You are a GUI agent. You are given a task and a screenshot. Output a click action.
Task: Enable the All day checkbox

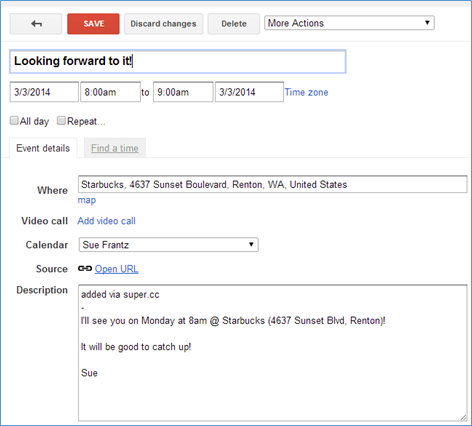(14, 120)
